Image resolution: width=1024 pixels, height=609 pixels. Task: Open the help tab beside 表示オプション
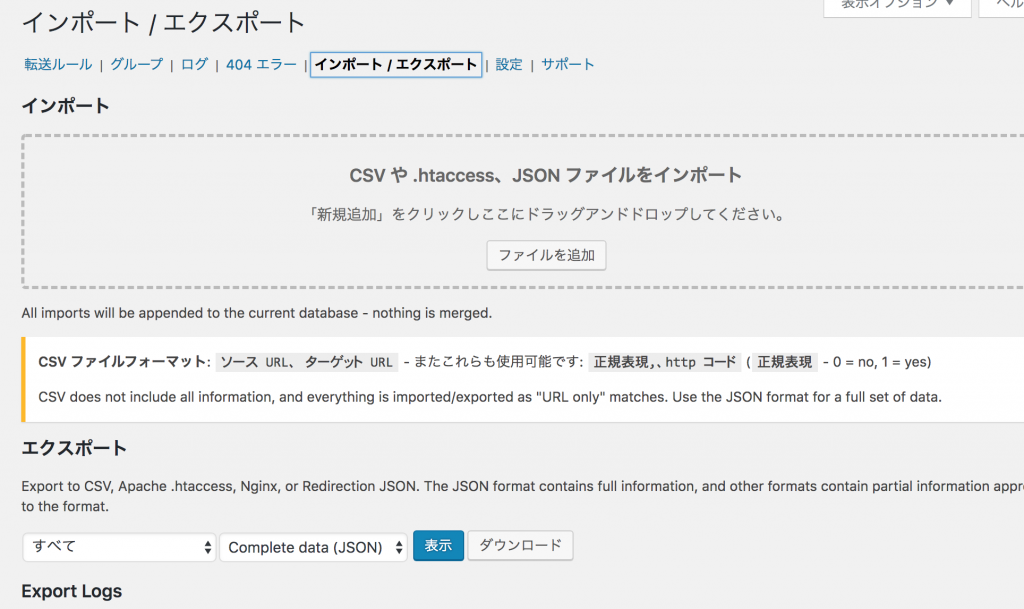coord(1002,5)
